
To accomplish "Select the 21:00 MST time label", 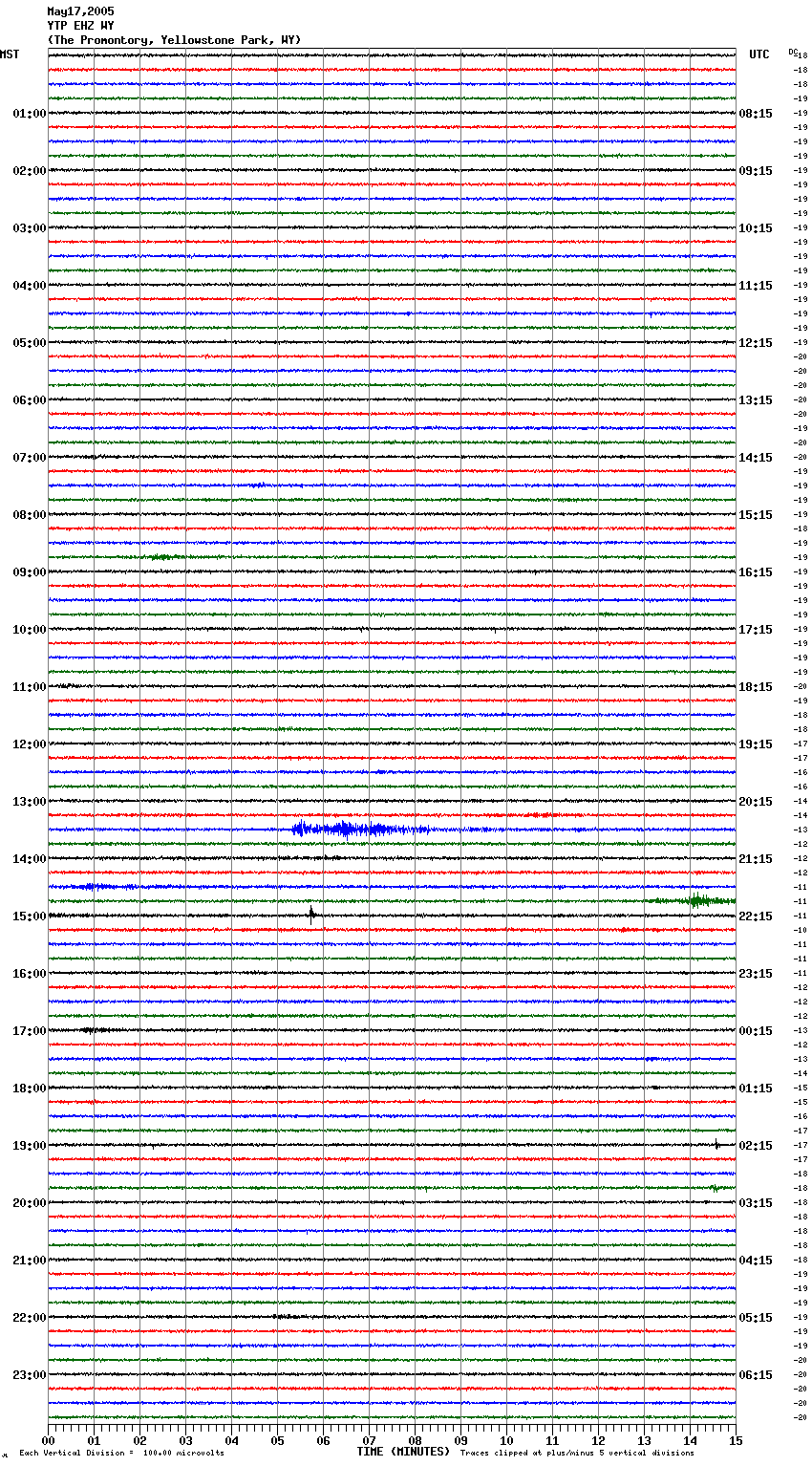I will coord(30,1261).
